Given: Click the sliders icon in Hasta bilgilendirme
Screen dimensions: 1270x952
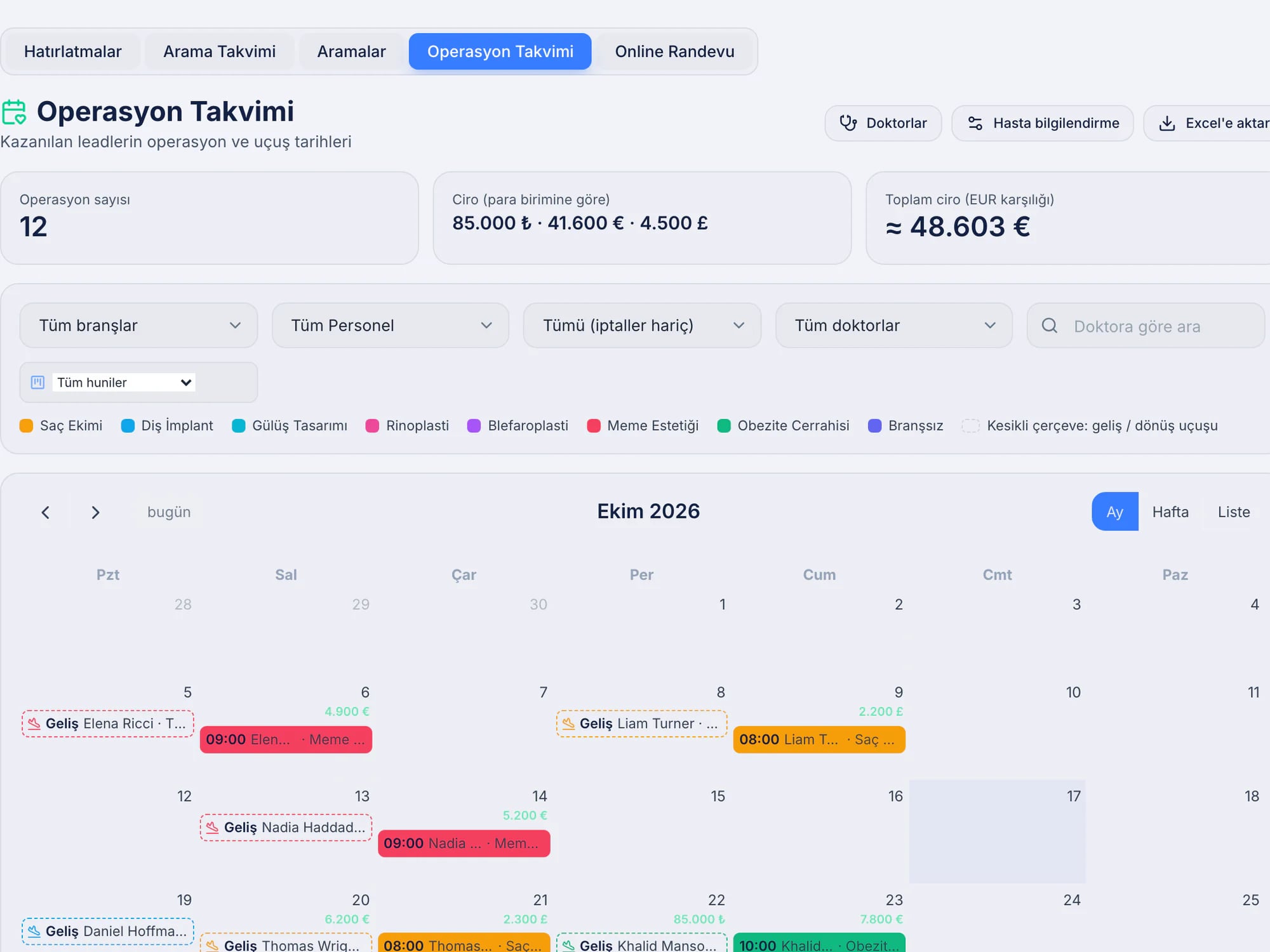Looking at the screenshot, I should (x=975, y=123).
